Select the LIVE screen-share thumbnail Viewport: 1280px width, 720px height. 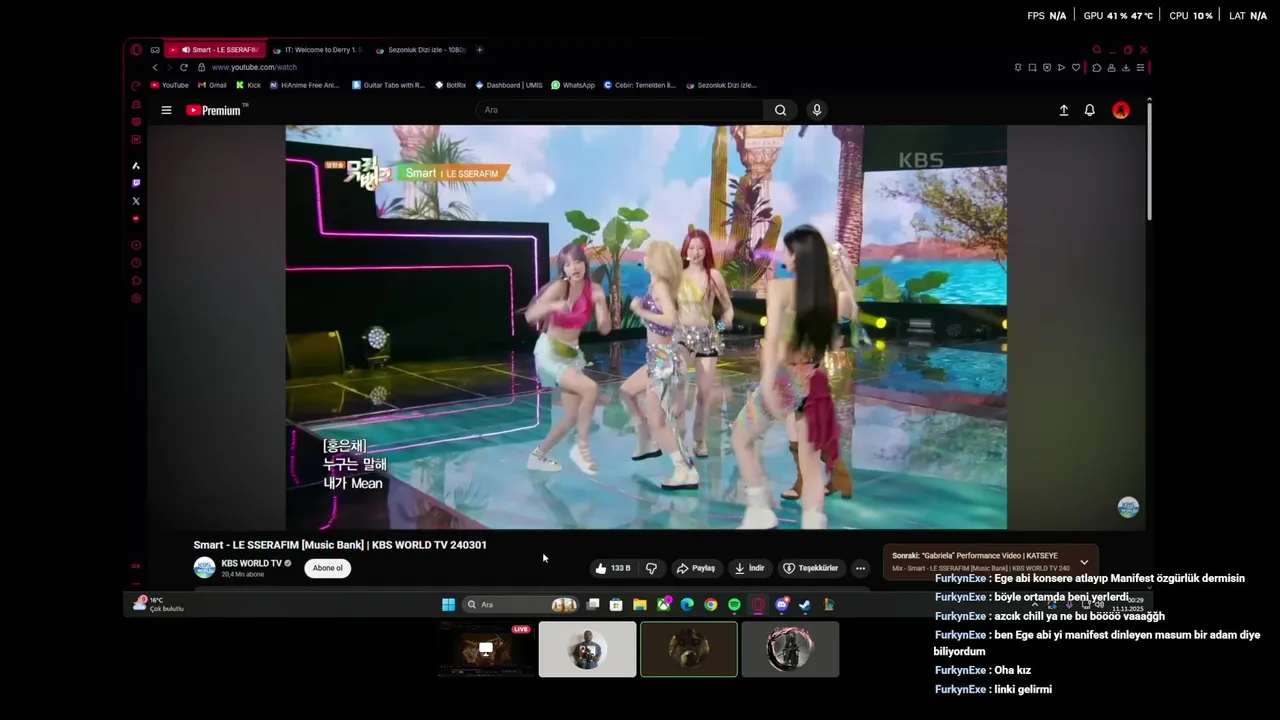click(x=486, y=649)
